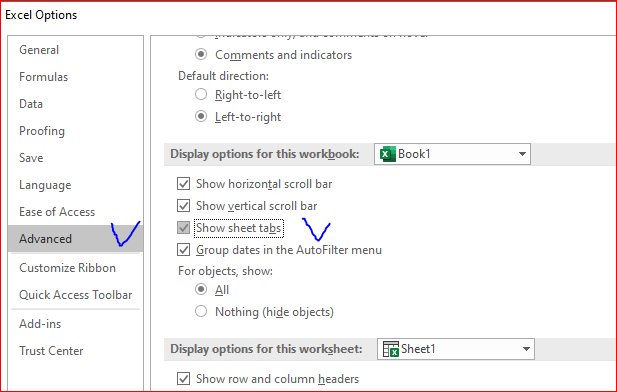Open Quick Access Toolbar settings
The height and width of the screenshot is (392, 617).
point(76,295)
